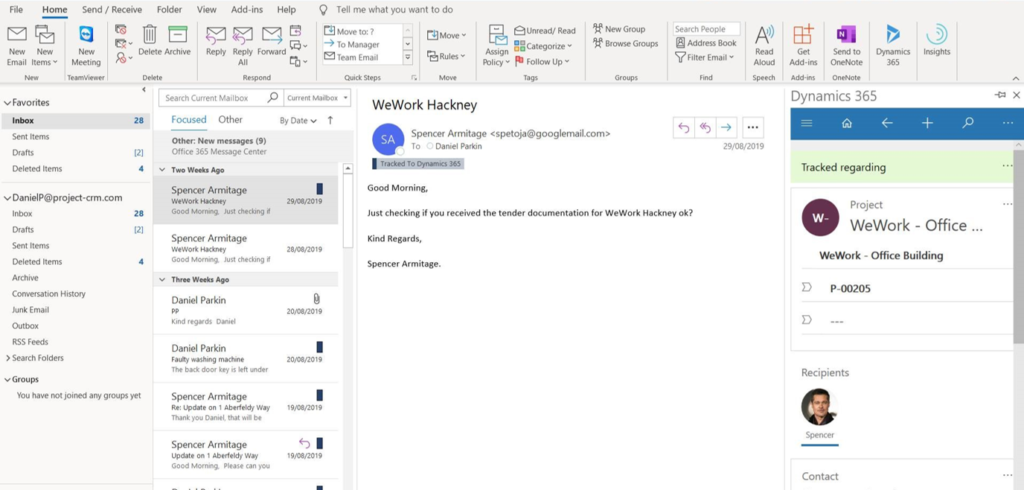Click Forward in the ribbon
Screen dimensions: 1024x490
click(x=272, y=41)
